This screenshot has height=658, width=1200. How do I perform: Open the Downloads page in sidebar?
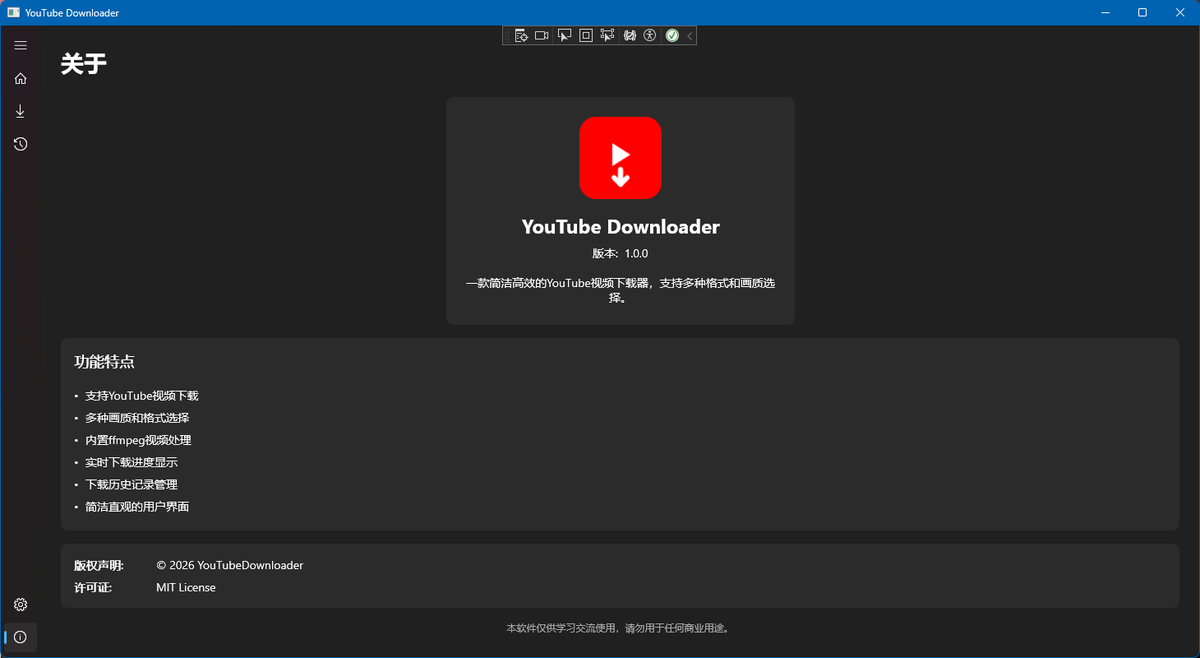[x=20, y=111]
